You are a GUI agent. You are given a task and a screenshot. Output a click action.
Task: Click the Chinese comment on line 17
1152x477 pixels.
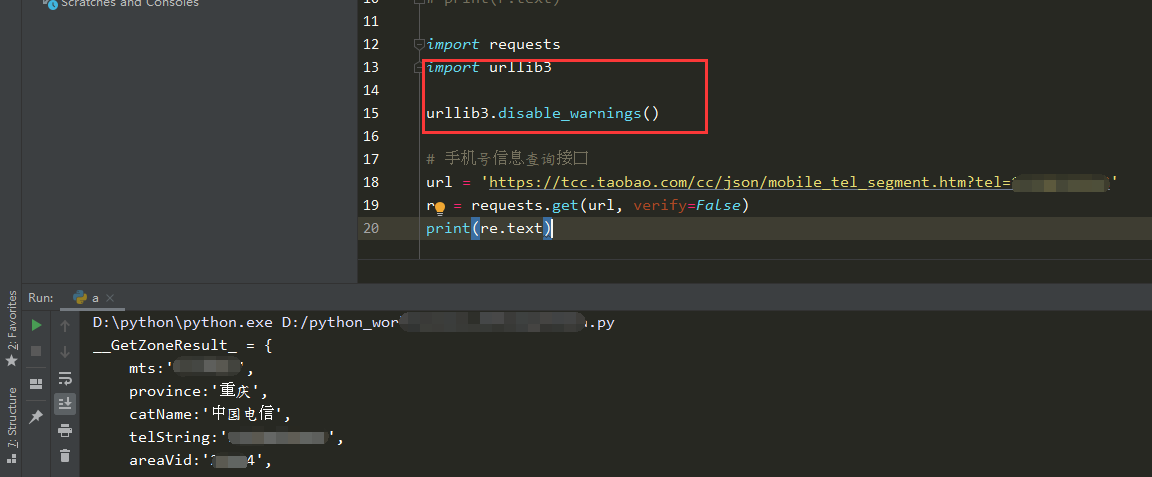pos(508,159)
